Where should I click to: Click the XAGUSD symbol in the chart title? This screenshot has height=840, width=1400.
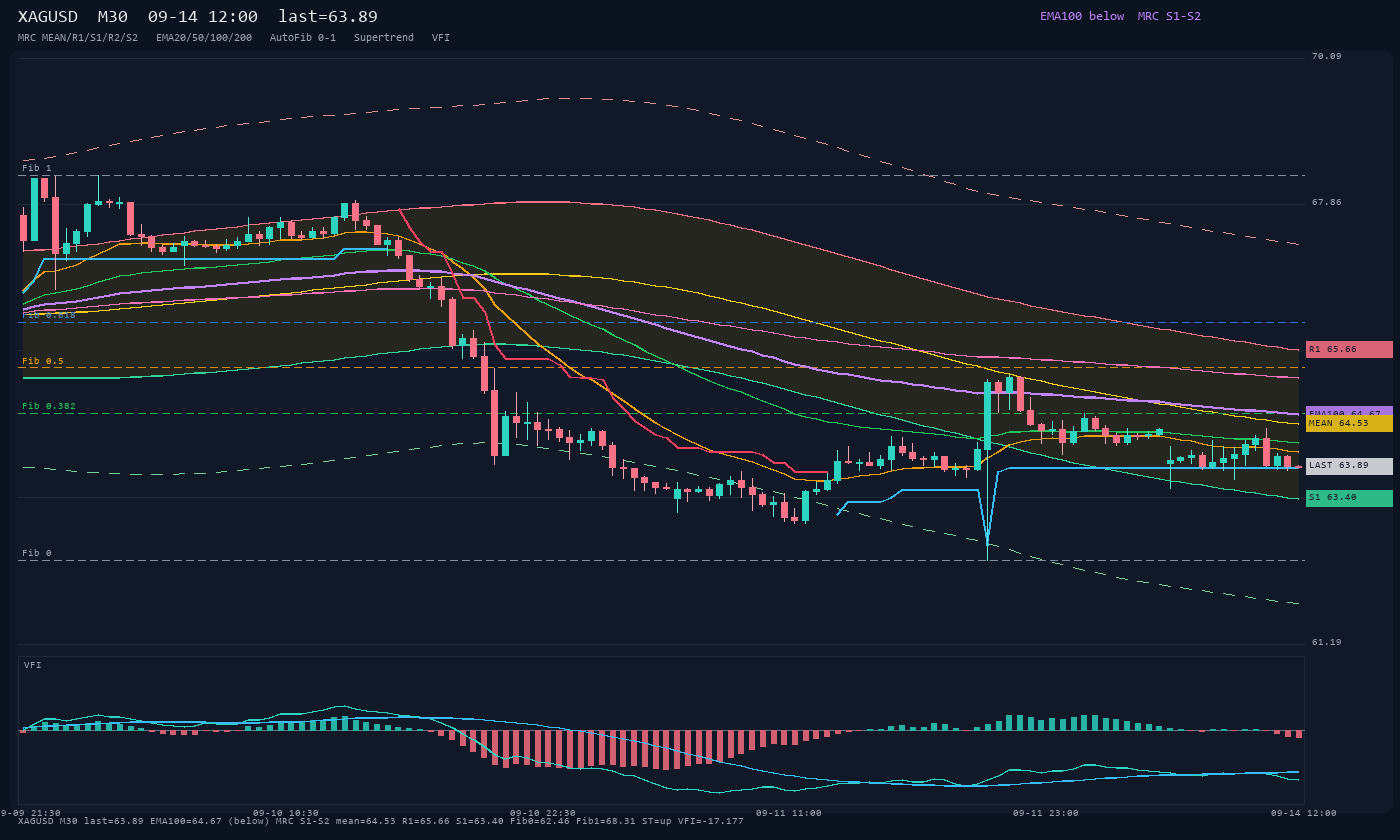[x=48, y=17]
